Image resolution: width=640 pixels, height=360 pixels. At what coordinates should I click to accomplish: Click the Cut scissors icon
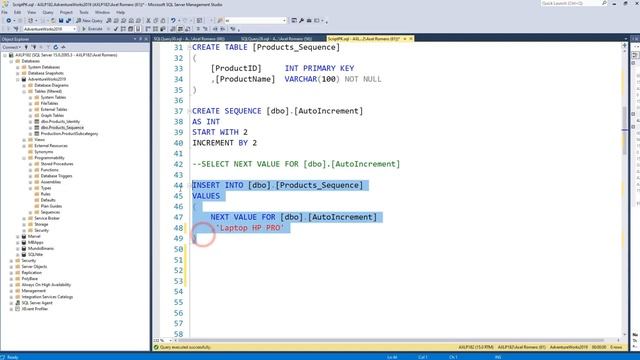[148, 20]
